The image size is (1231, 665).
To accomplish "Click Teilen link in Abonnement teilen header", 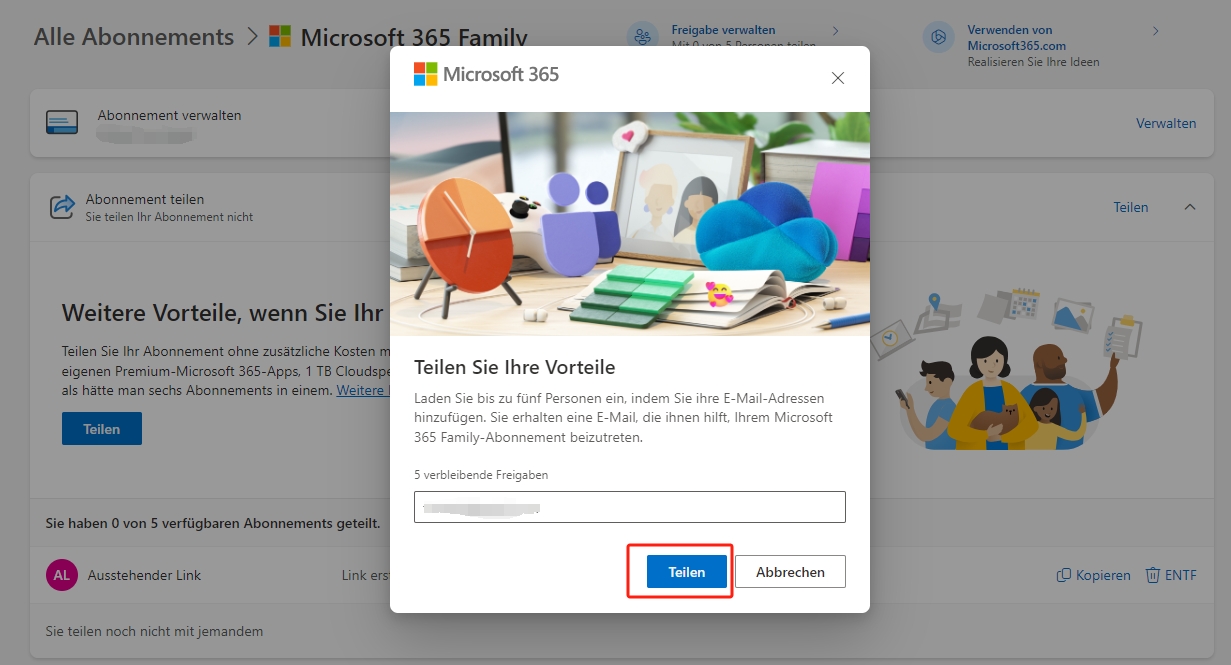I will [1130, 207].
